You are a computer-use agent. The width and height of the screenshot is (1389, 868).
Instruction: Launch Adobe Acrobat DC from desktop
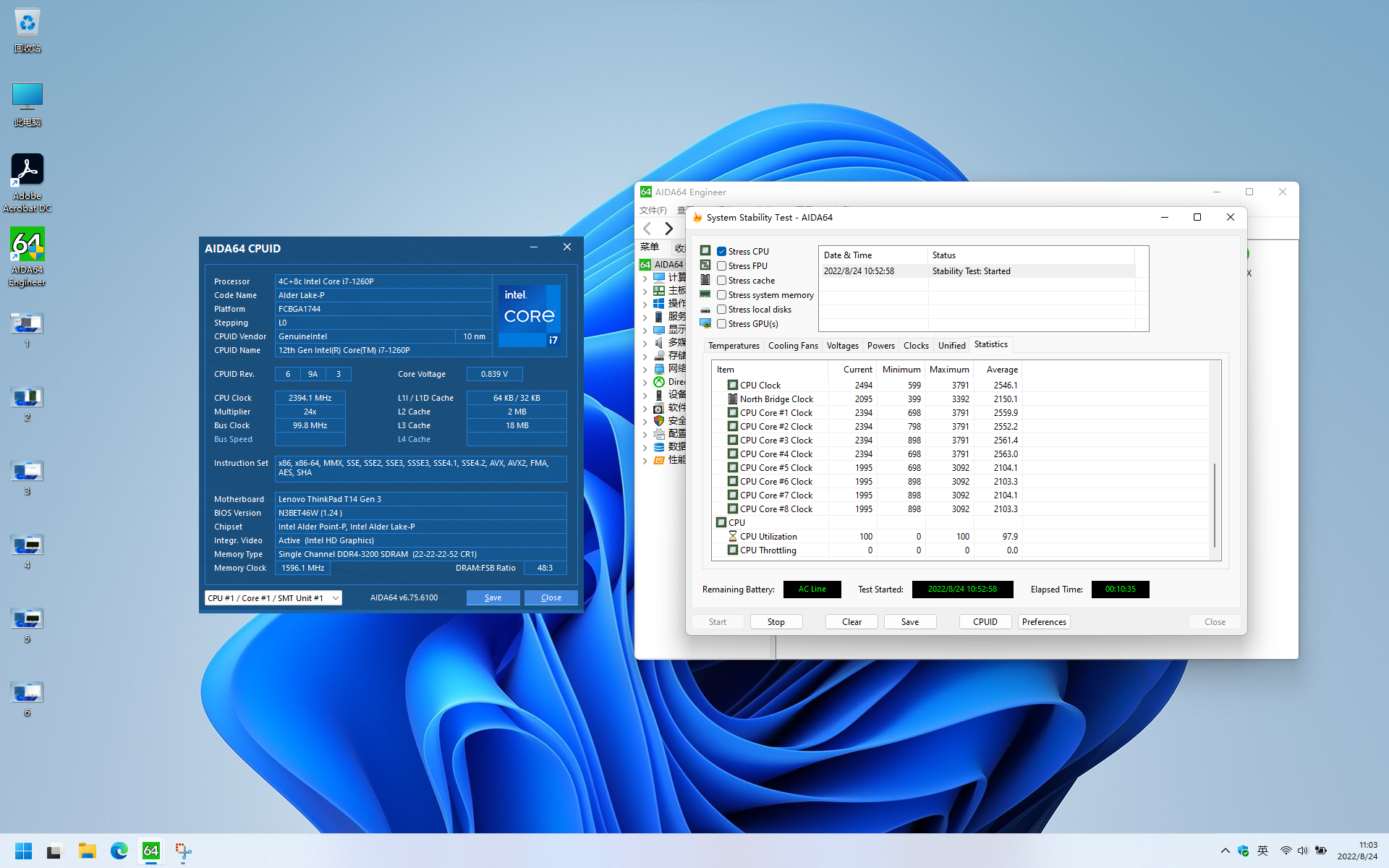tap(27, 182)
